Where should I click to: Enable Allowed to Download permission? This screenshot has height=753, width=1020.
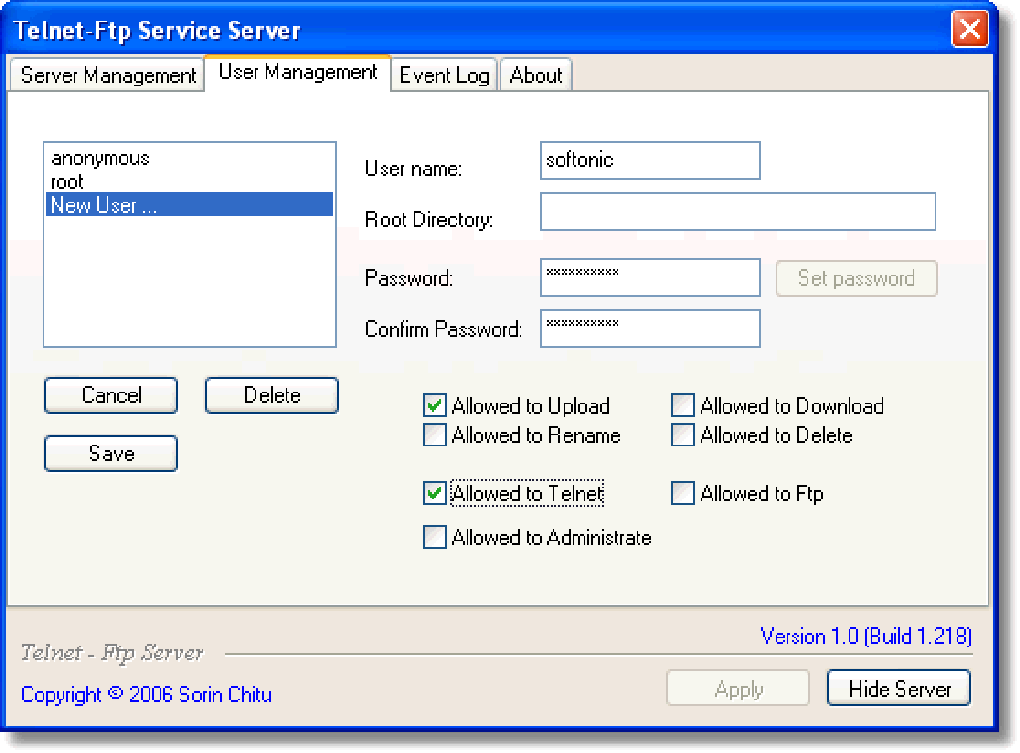point(682,405)
